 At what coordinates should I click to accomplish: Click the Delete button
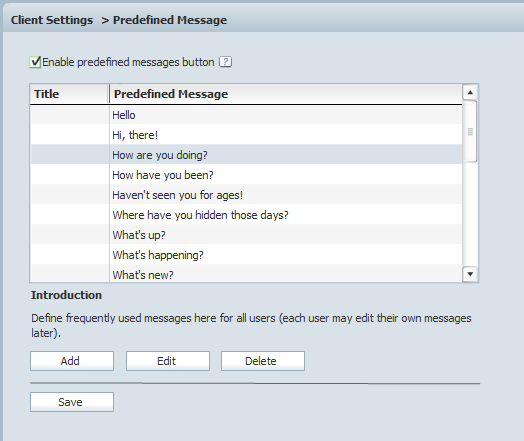(x=263, y=361)
